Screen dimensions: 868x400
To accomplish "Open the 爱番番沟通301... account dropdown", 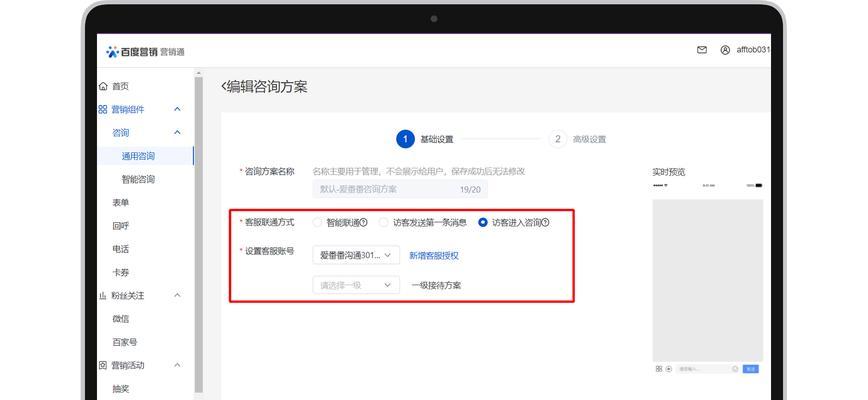I will pos(356,255).
